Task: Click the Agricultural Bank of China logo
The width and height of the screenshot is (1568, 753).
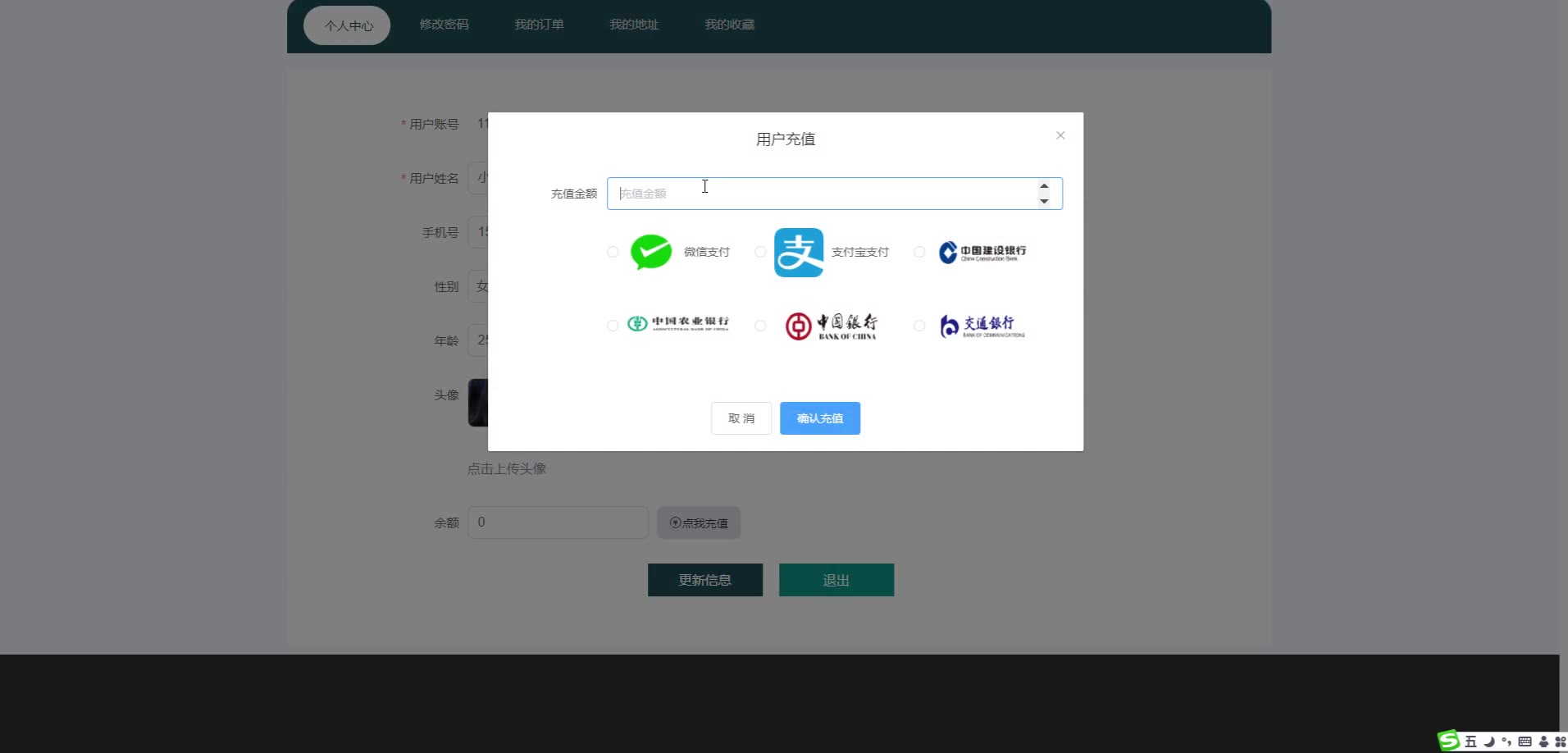Action: click(x=678, y=324)
